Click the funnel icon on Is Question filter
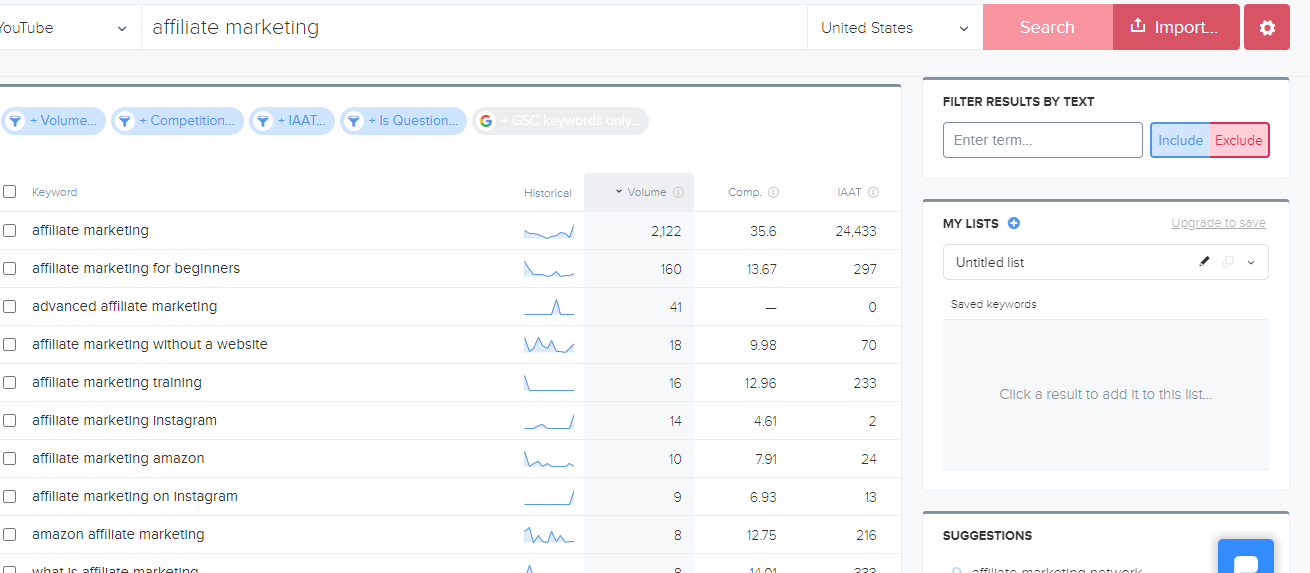1310x573 pixels. click(354, 121)
